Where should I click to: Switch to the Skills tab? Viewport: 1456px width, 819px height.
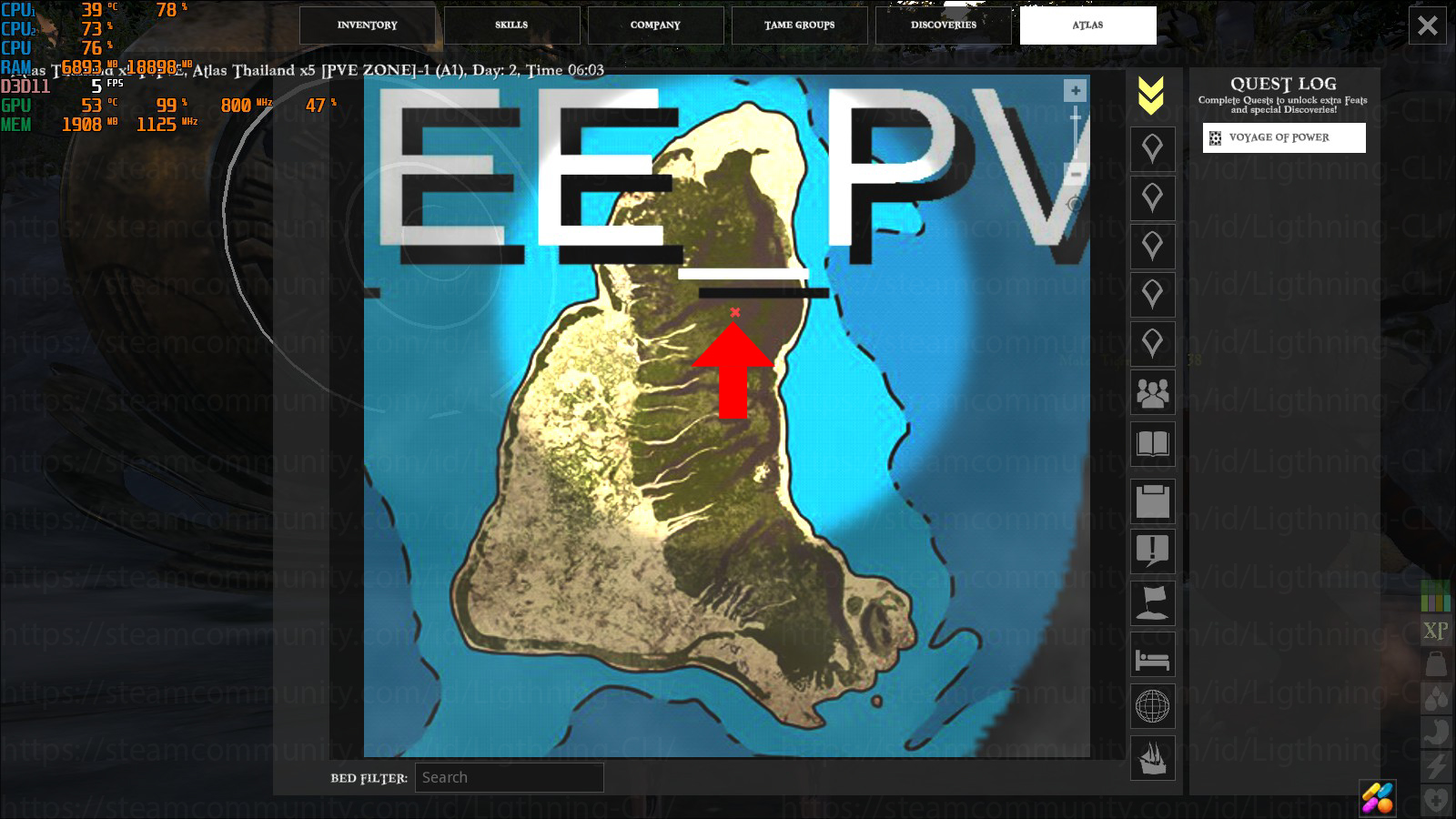(x=511, y=25)
